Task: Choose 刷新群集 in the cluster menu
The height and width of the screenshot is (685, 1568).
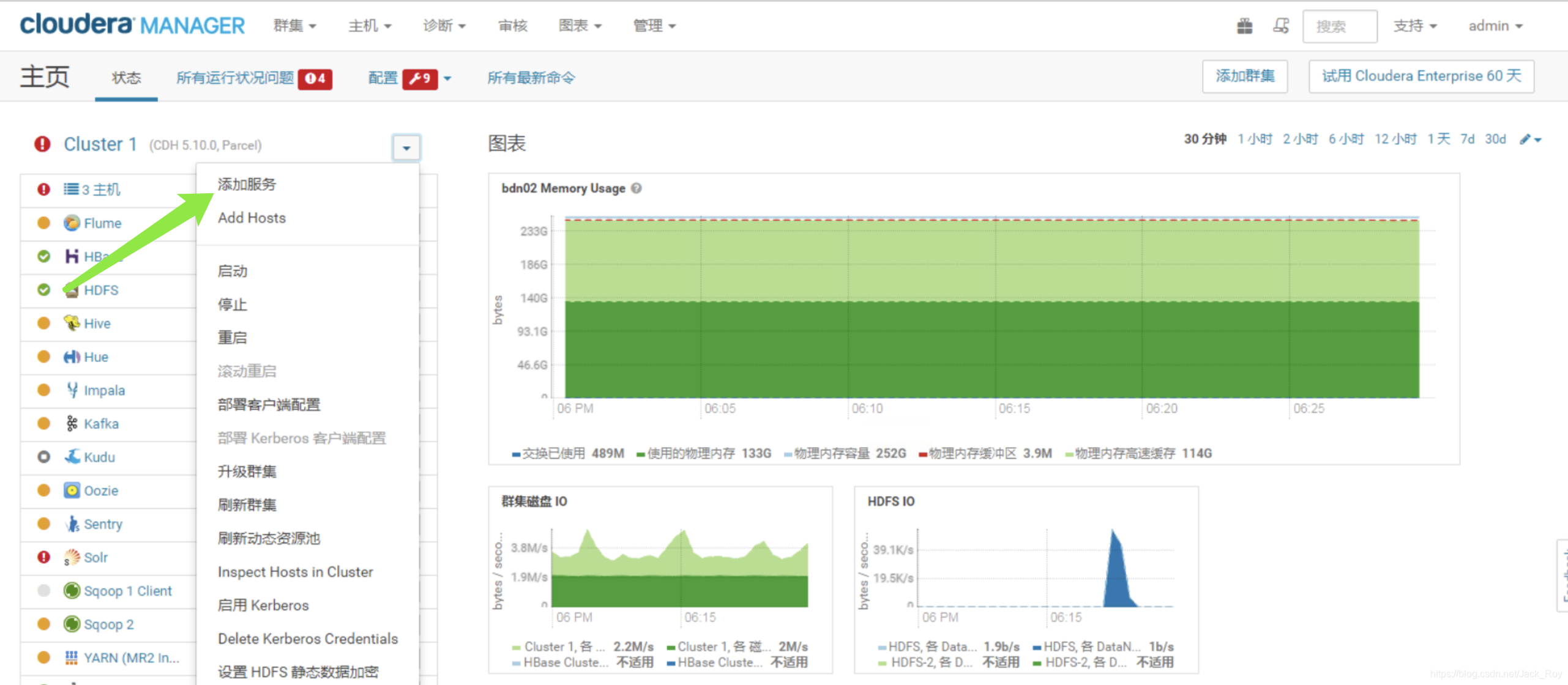Action: pyautogui.click(x=247, y=505)
